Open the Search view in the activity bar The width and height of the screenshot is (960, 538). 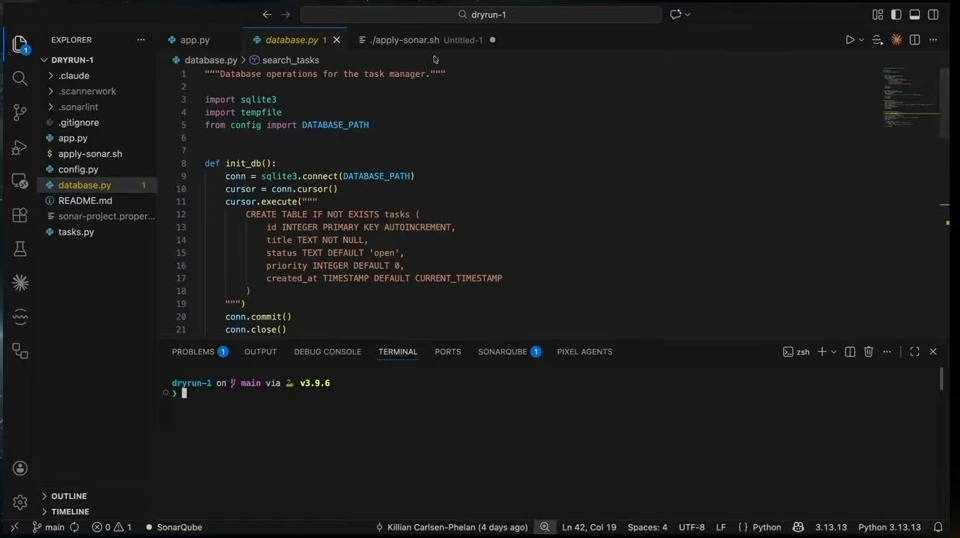20,78
